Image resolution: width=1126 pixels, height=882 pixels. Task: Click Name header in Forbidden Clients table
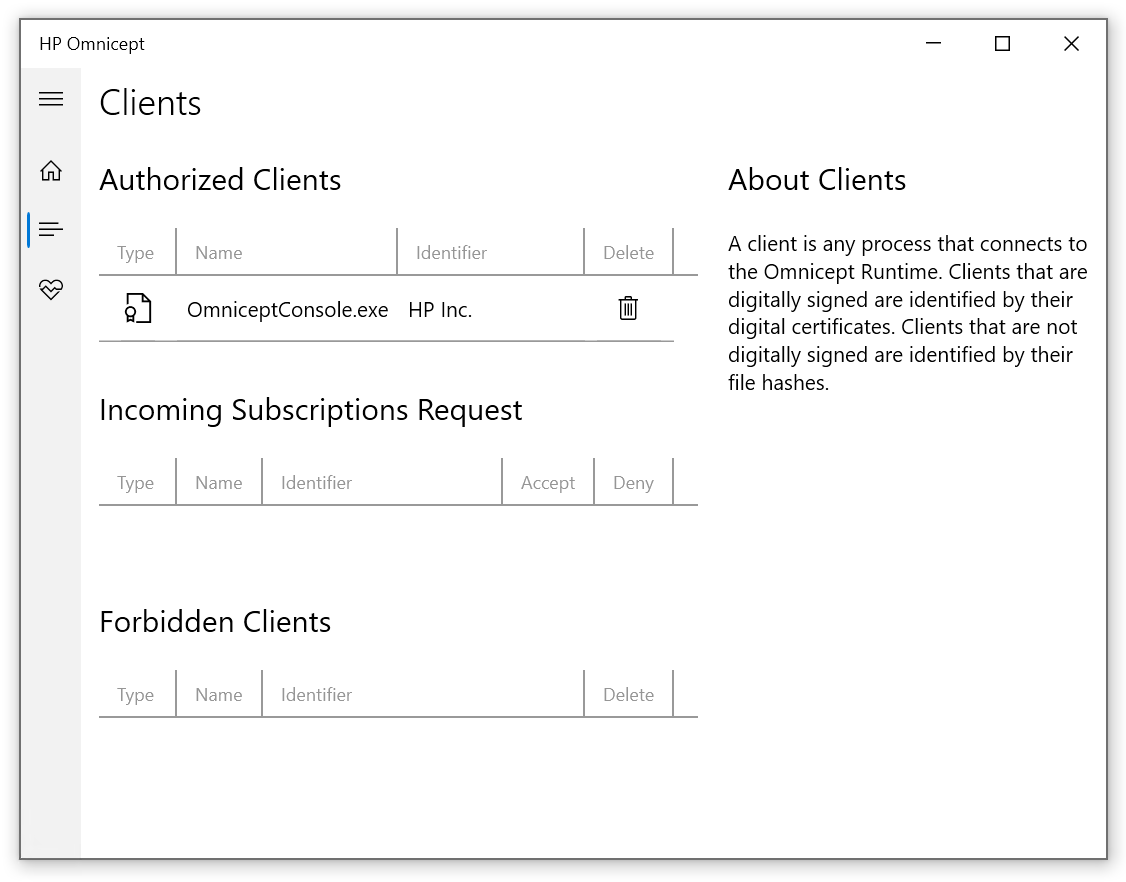219,695
